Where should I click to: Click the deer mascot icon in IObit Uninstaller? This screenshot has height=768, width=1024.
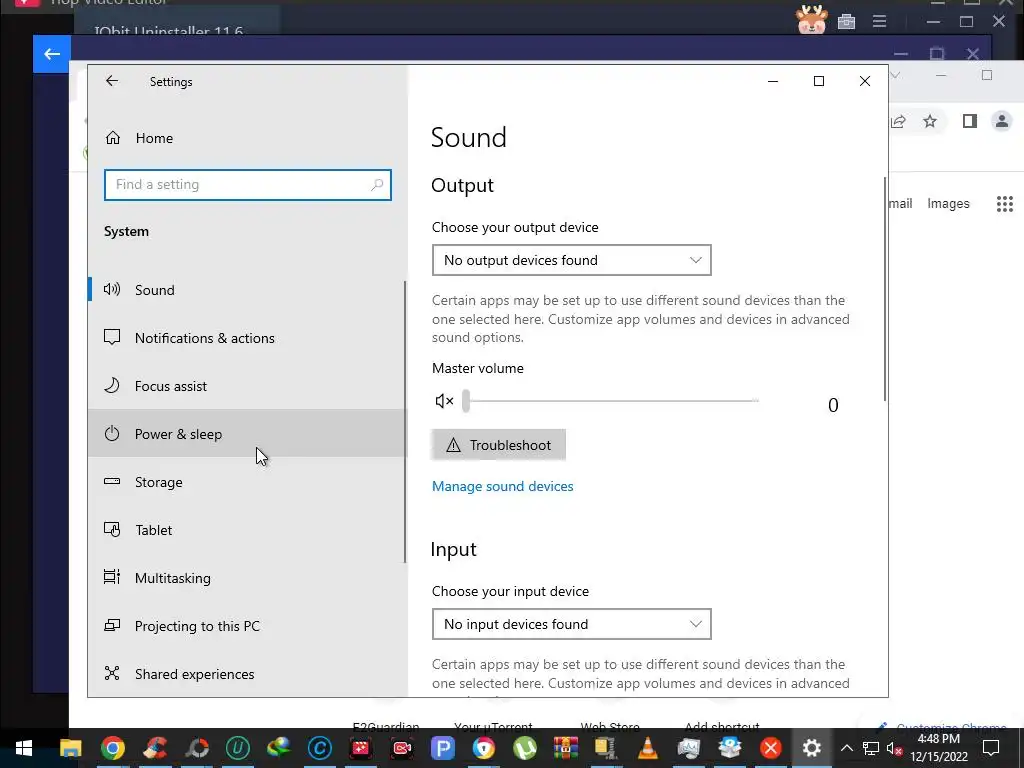point(812,20)
